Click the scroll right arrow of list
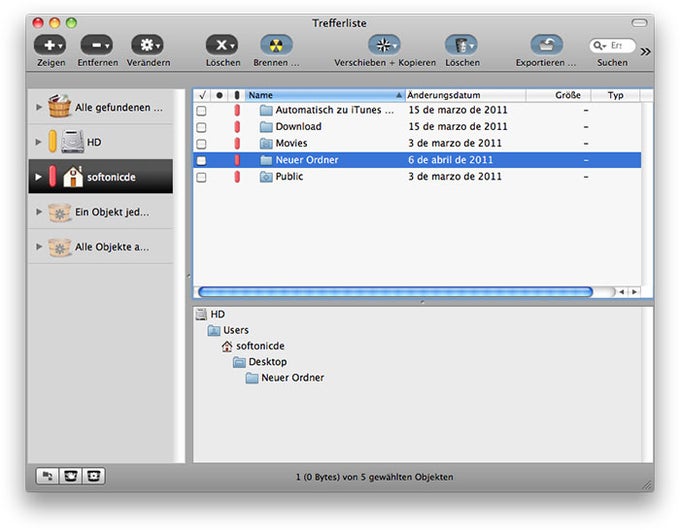 point(634,292)
